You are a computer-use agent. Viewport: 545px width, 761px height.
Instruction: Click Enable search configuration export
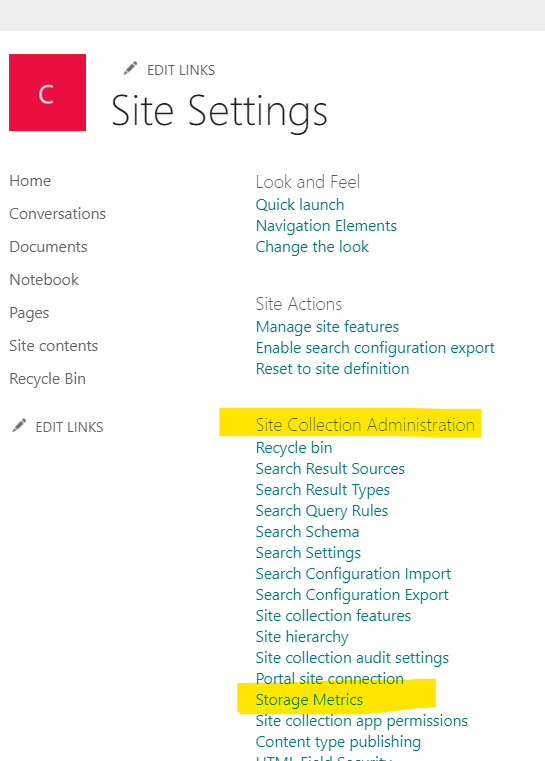(x=375, y=348)
